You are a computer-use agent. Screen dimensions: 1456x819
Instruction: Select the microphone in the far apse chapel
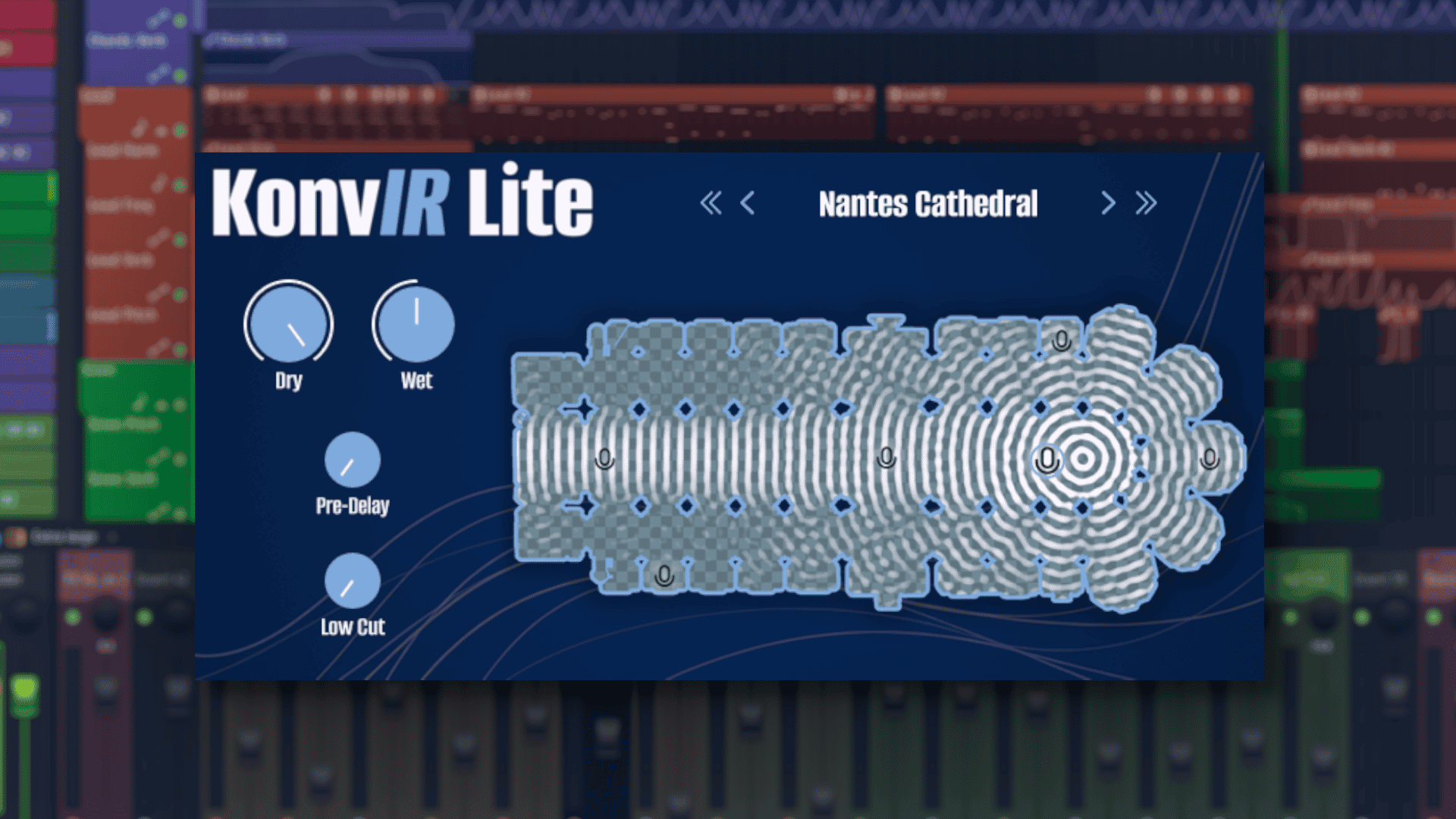point(1210,459)
